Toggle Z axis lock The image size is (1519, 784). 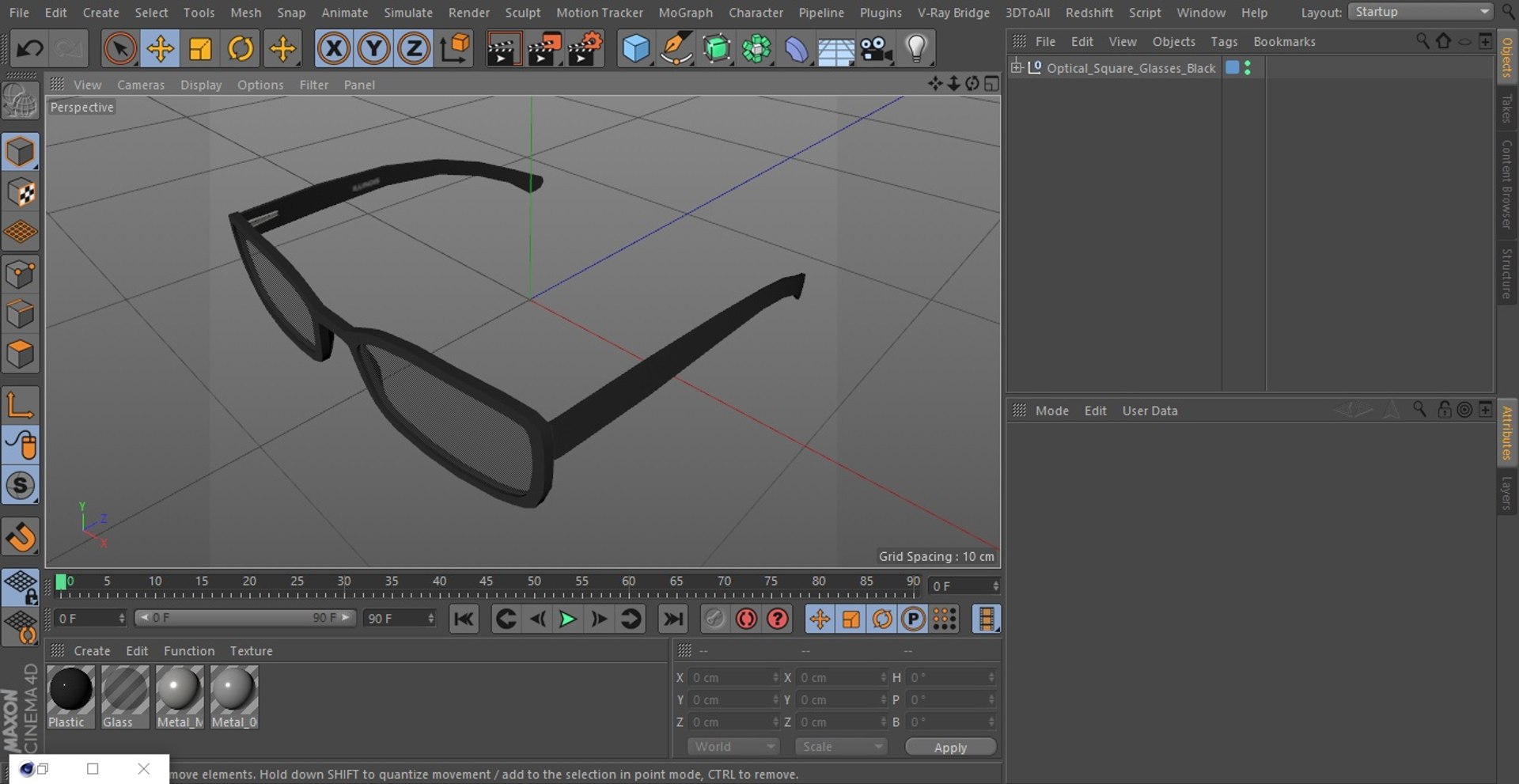(x=414, y=49)
